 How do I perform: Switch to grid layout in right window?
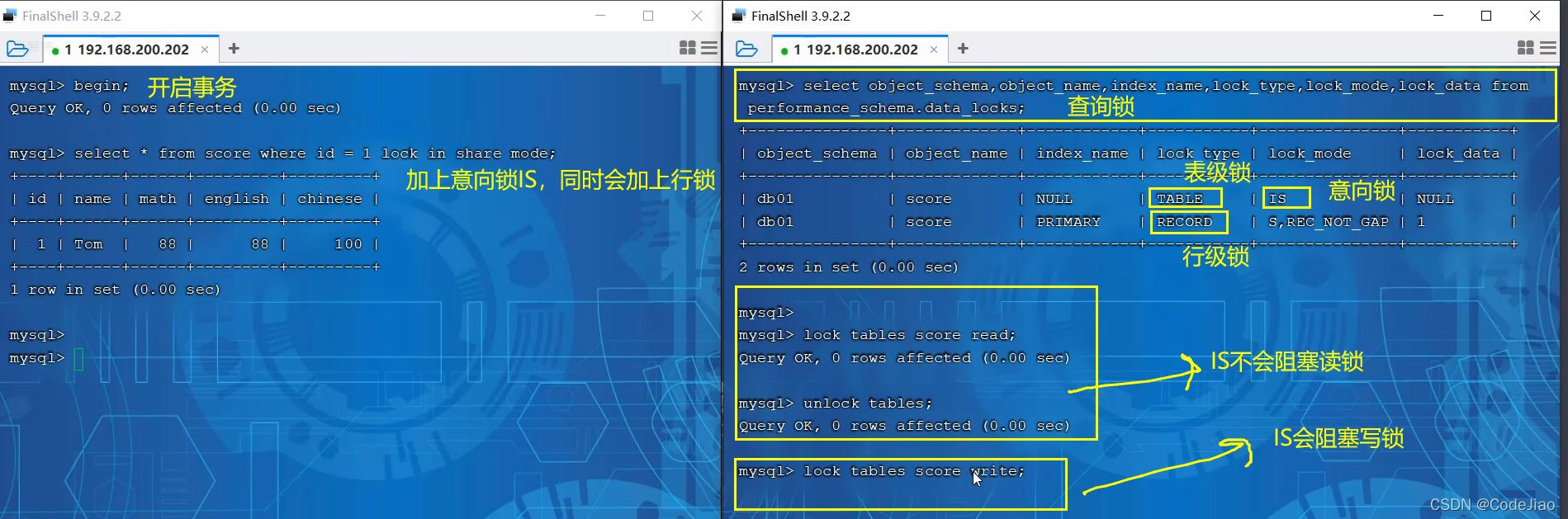(x=1526, y=48)
